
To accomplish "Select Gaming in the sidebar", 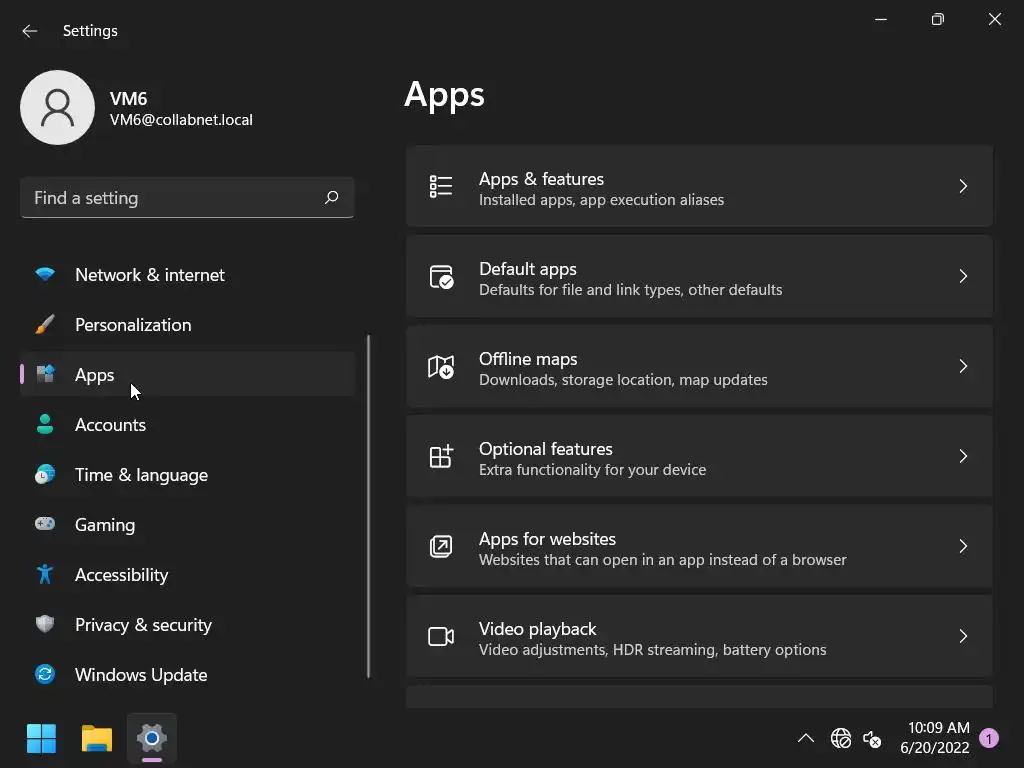I will coord(187,524).
